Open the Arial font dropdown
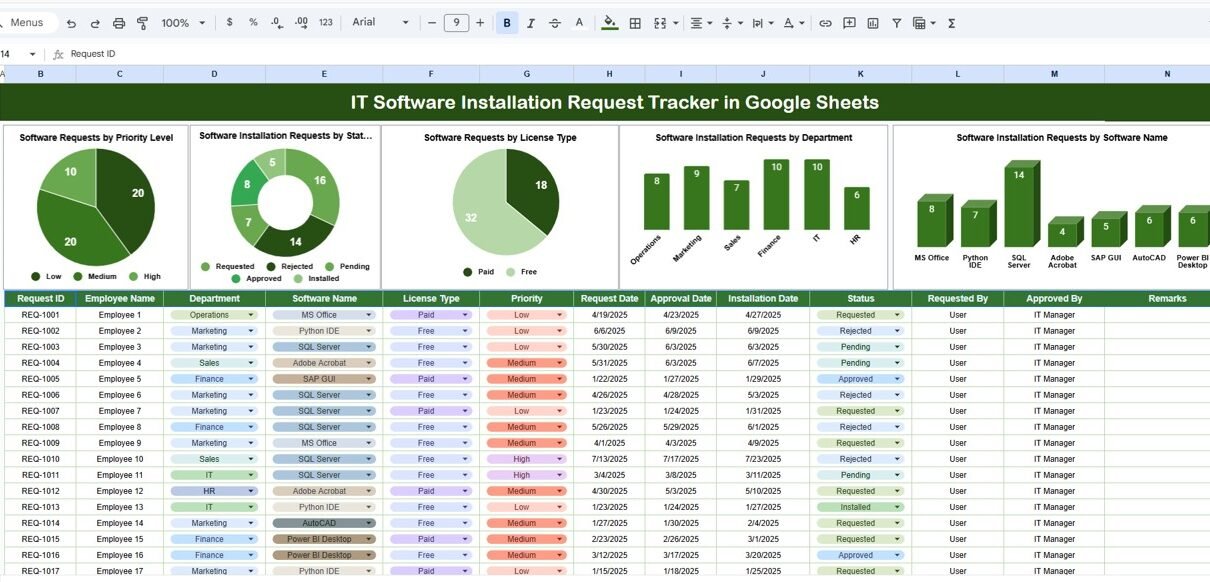This screenshot has width=1210, height=582. (x=380, y=23)
